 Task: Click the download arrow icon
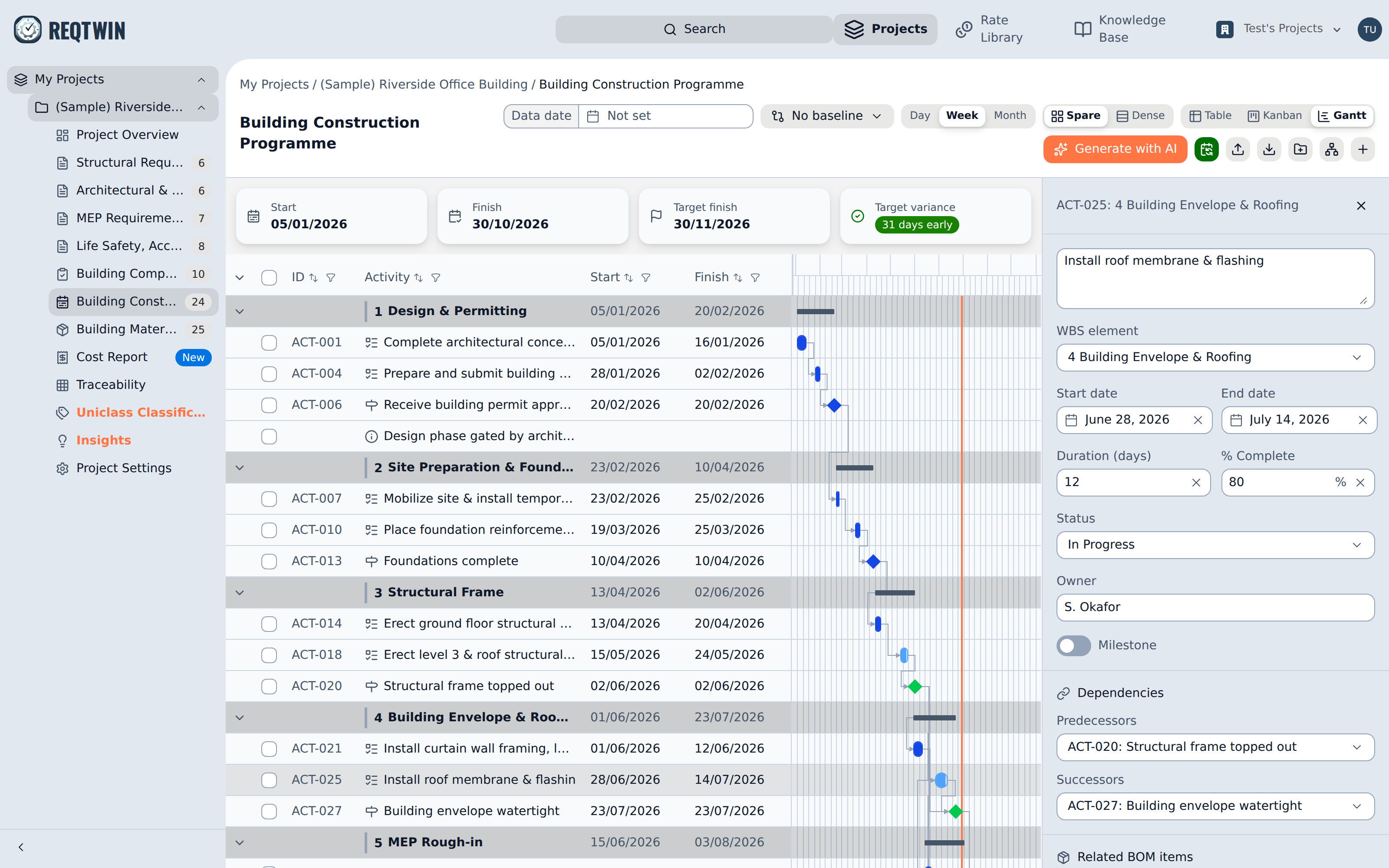point(1269,150)
